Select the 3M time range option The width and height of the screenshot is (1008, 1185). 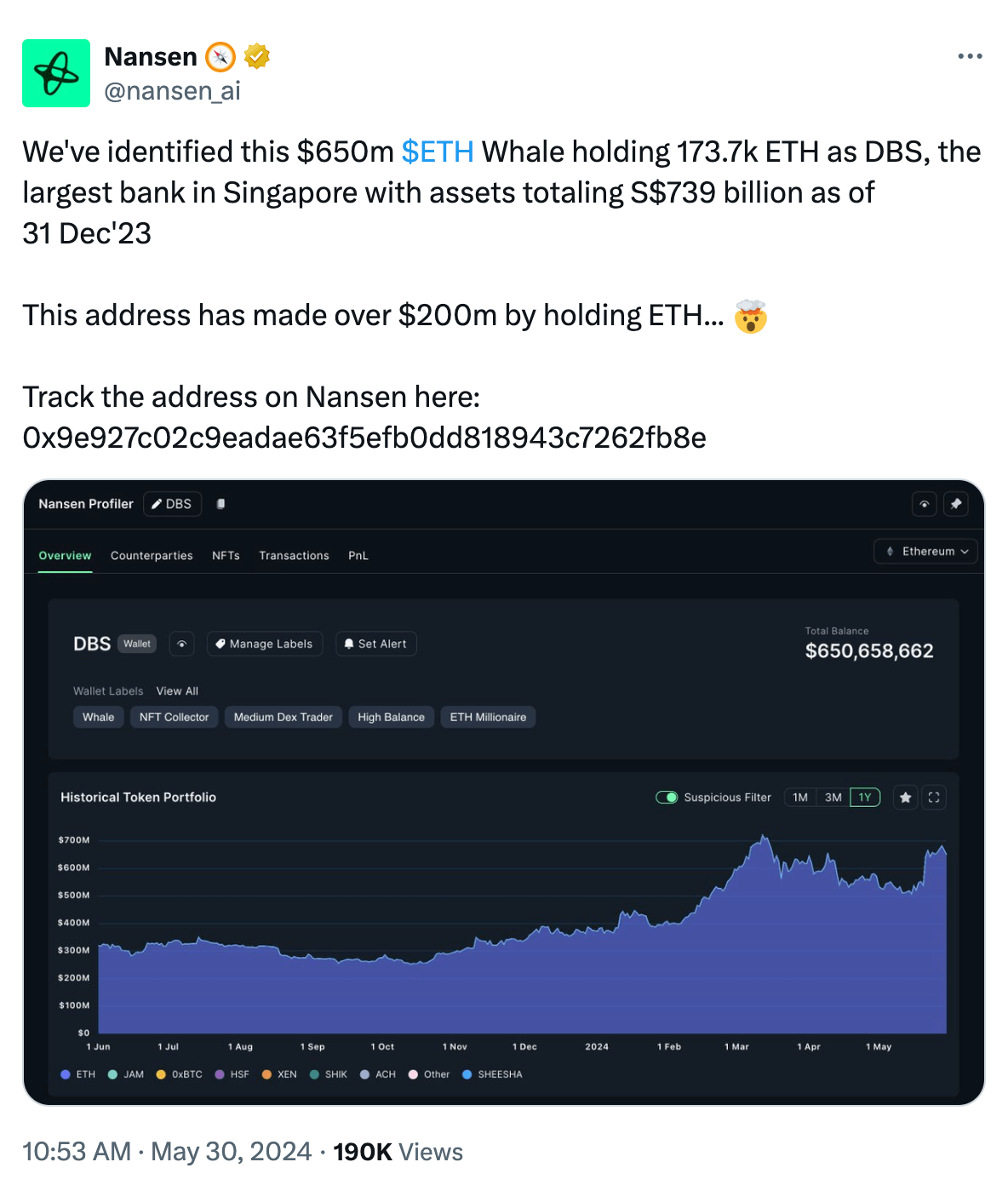pyautogui.click(x=832, y=797)
